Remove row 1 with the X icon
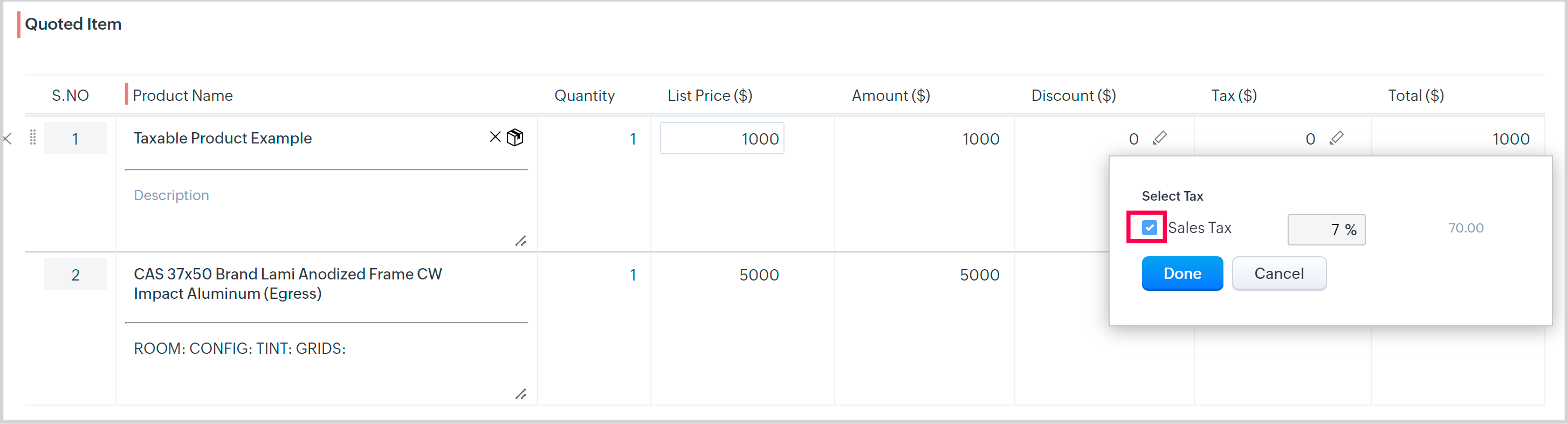This screenshot has width=1568, height=424. [x=8, y=139]
